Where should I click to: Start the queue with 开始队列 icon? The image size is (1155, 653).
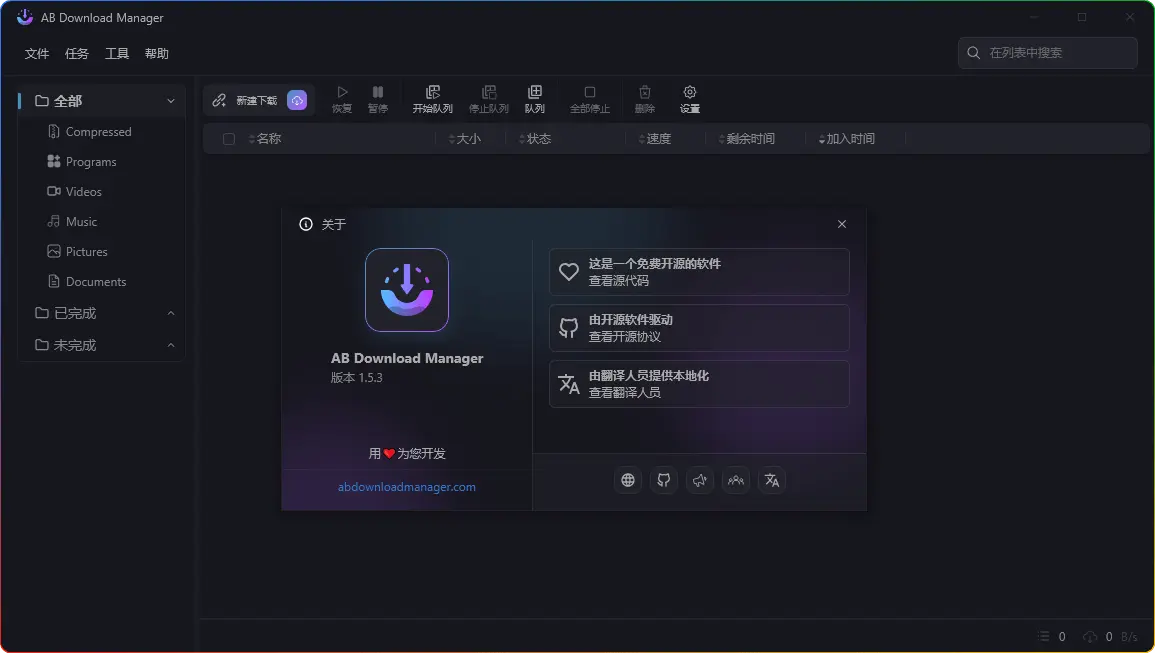tap(432, 99)
